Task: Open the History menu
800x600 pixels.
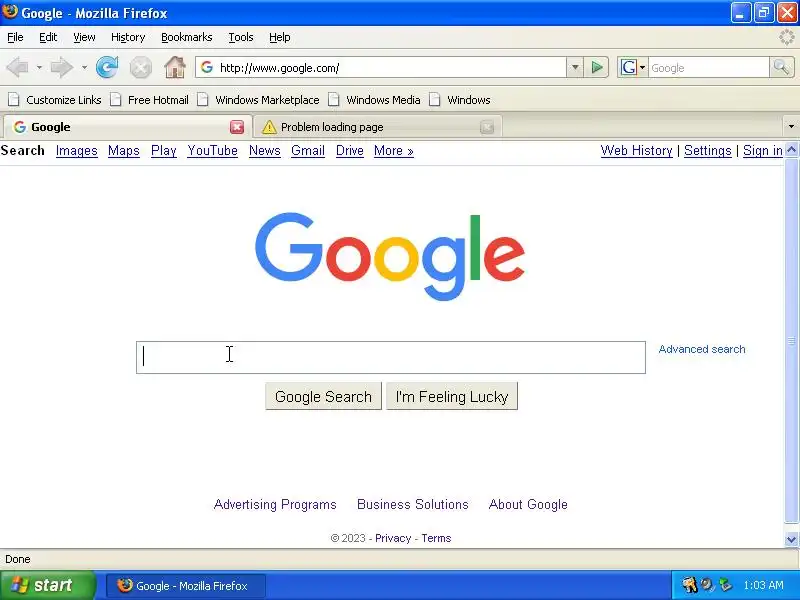Action: (128, 37)
